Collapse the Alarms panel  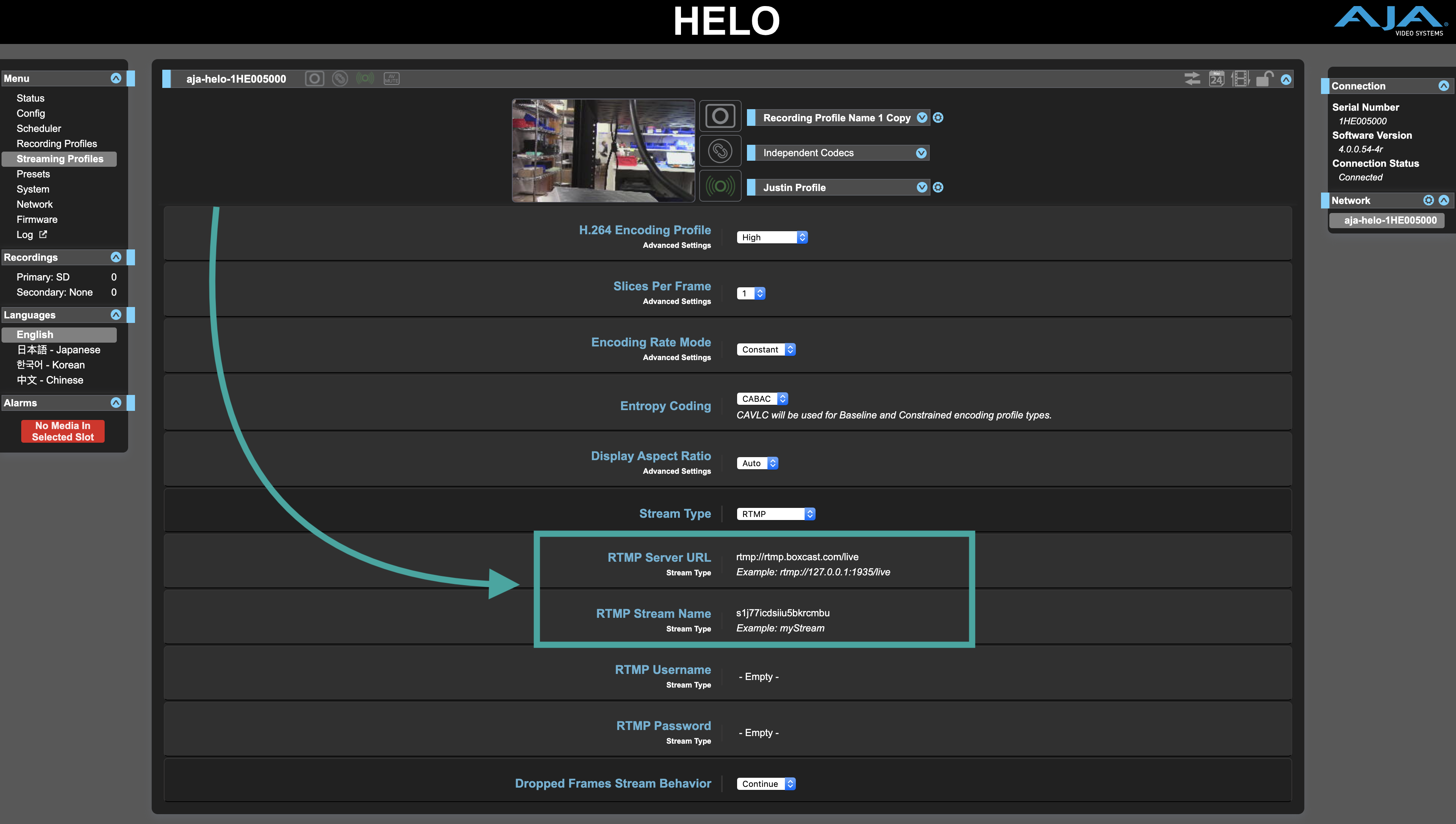coord(116,403)
